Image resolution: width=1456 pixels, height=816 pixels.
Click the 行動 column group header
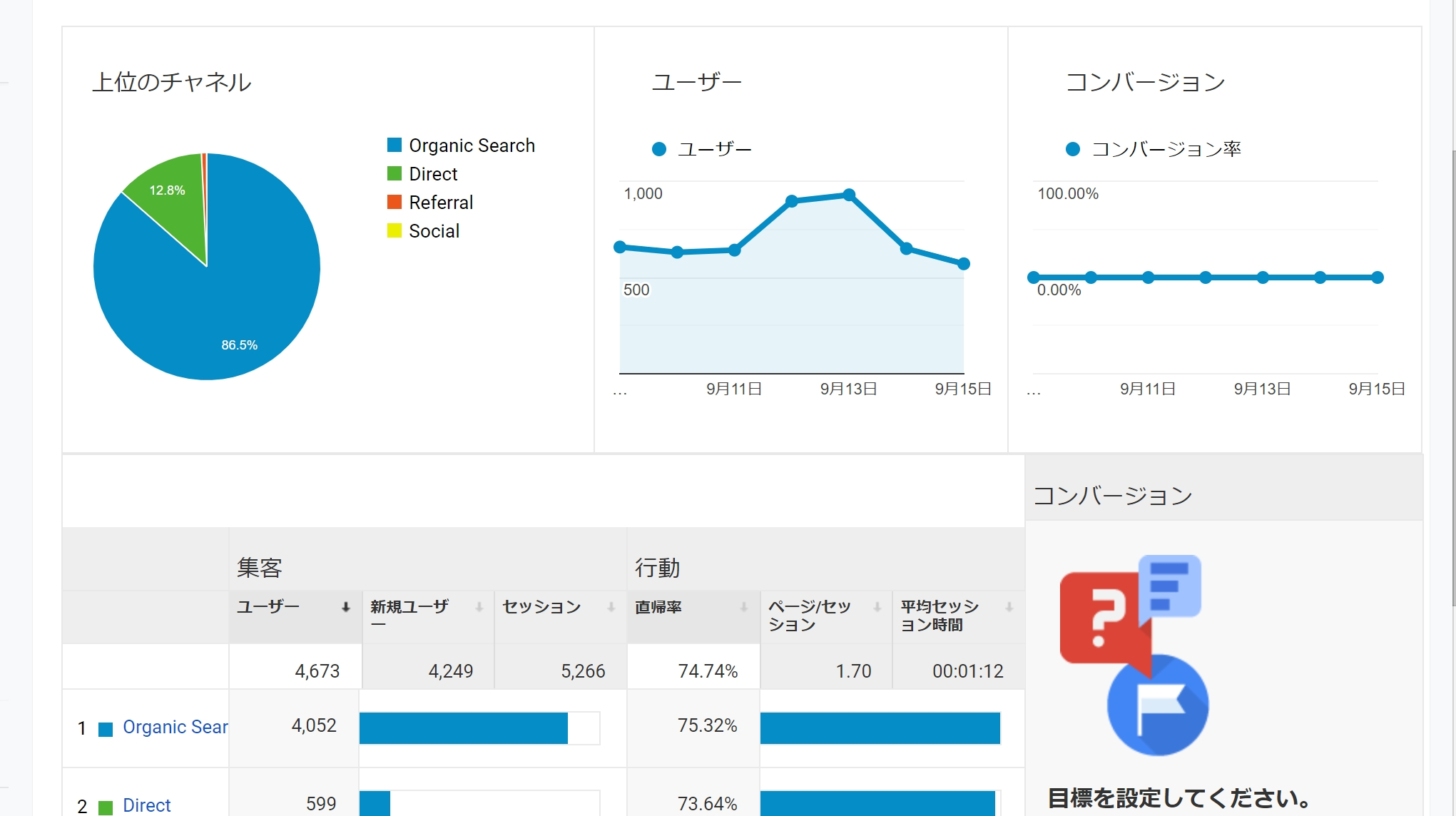(657, 568)
